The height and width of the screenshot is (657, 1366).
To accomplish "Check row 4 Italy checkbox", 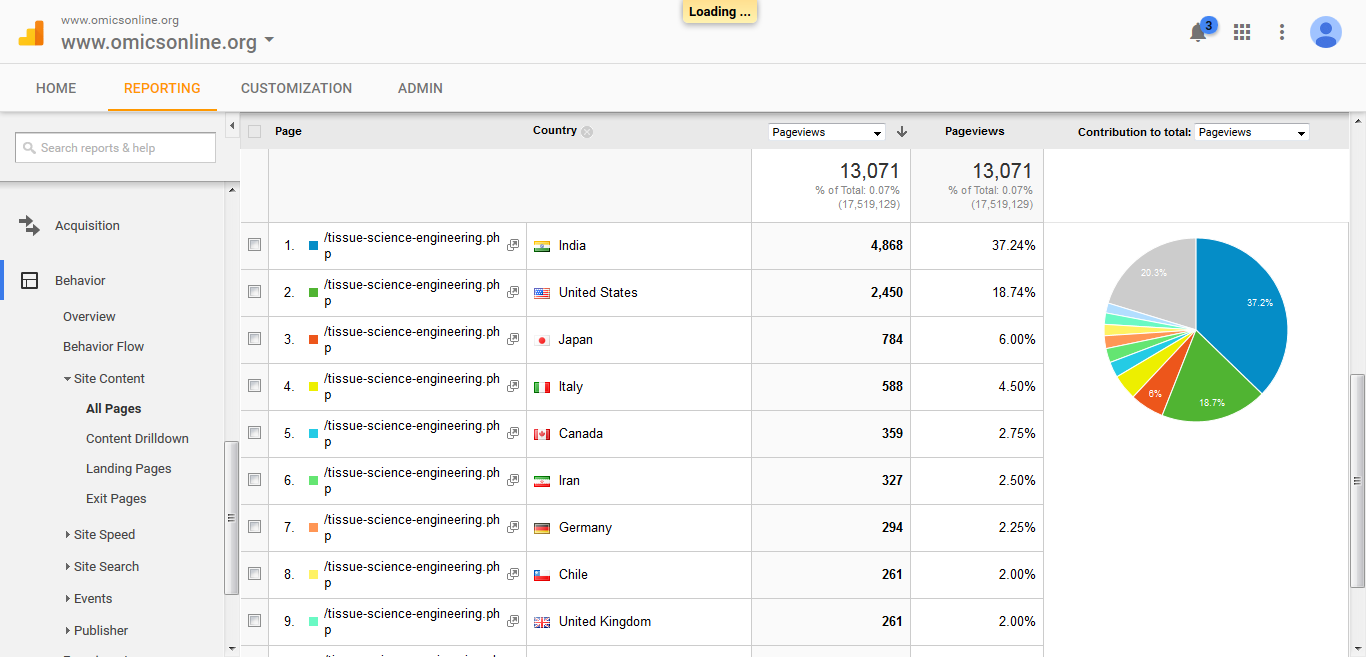I will [254, 386].
